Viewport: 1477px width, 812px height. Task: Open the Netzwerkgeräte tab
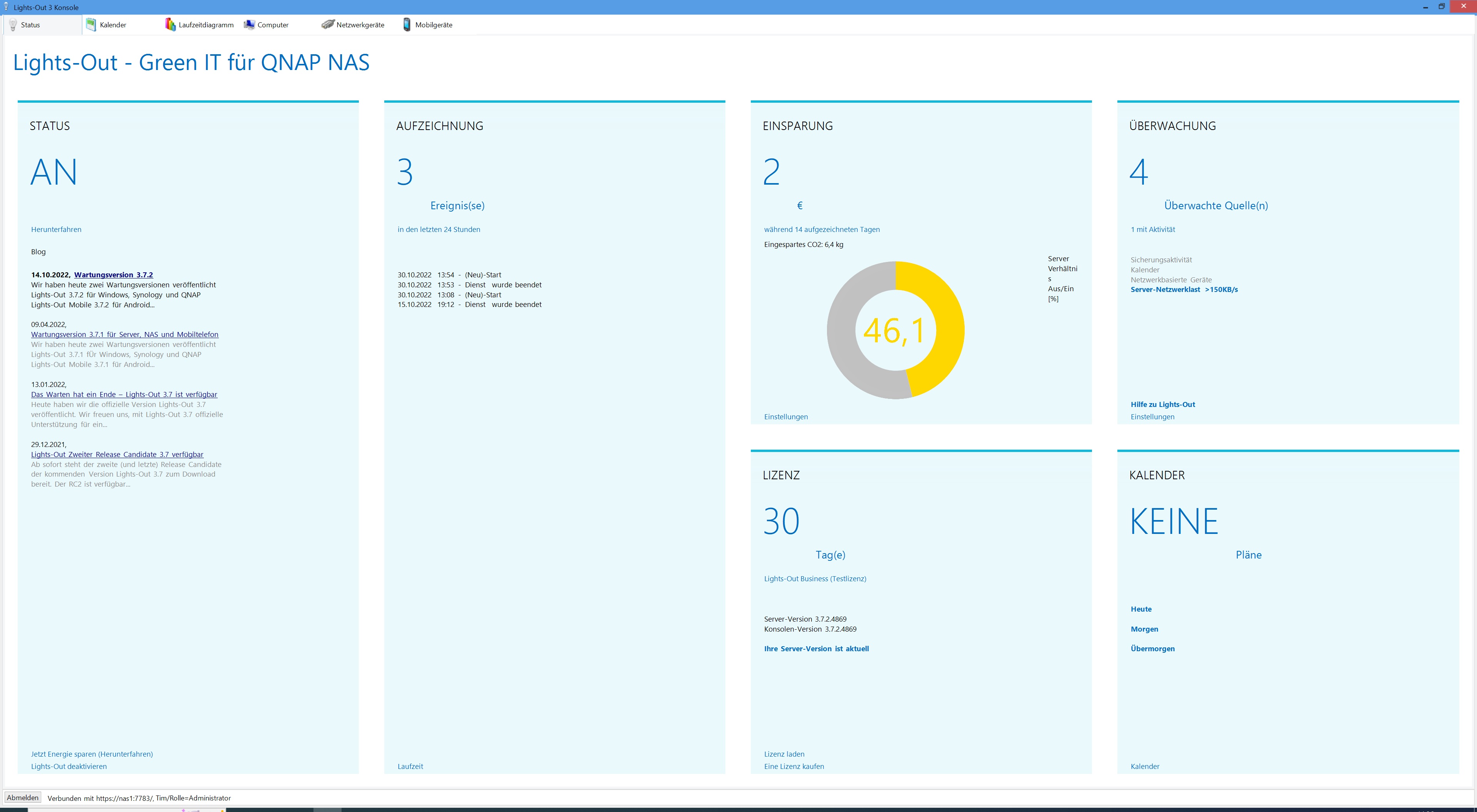tap(358, 25)
